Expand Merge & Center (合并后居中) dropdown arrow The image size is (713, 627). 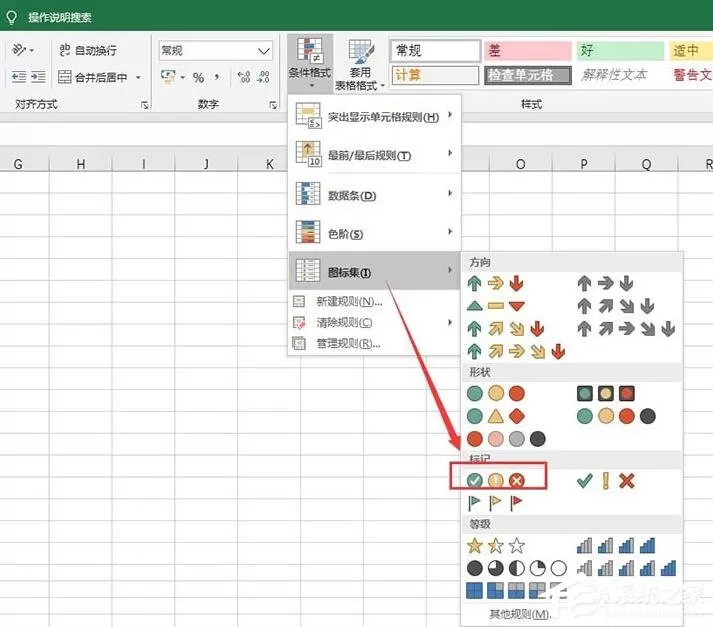[x=138, y=78]
